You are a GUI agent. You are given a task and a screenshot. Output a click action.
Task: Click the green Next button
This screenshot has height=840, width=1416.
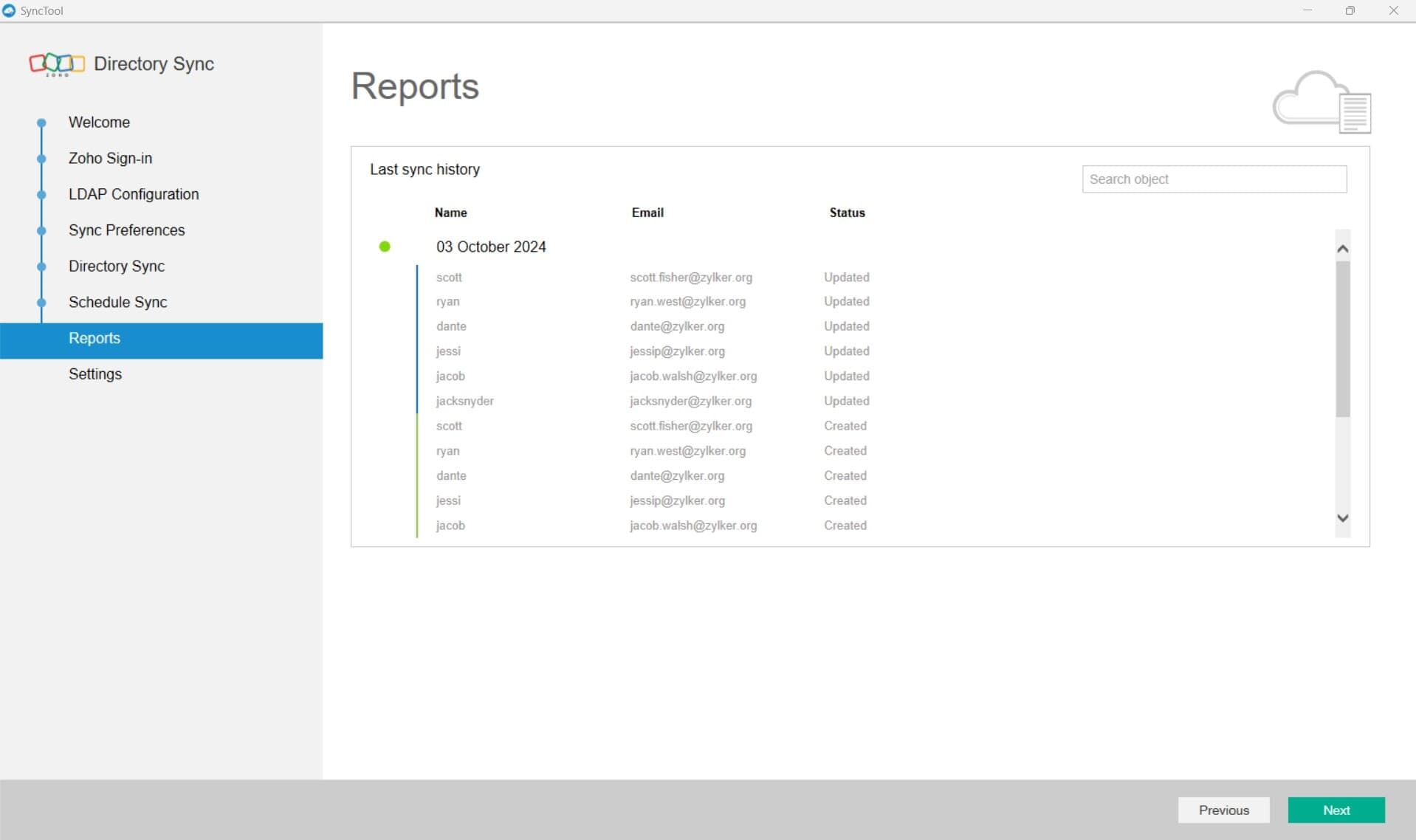pos(1336,810)
